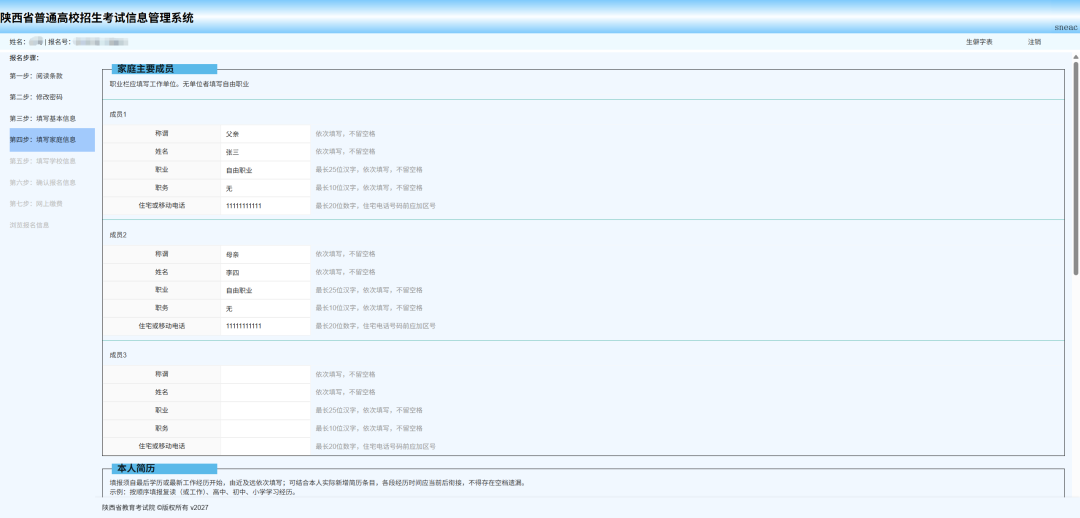Image resolution: width=1080 pixels, height=518 pixels.
Task: Click hint 职业栏应填写工作单位 text
Action: (x=179, y=83)
